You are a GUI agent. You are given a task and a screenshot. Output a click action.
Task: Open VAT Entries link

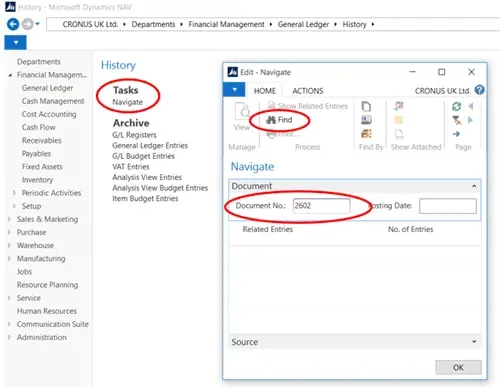pos(131,167)
